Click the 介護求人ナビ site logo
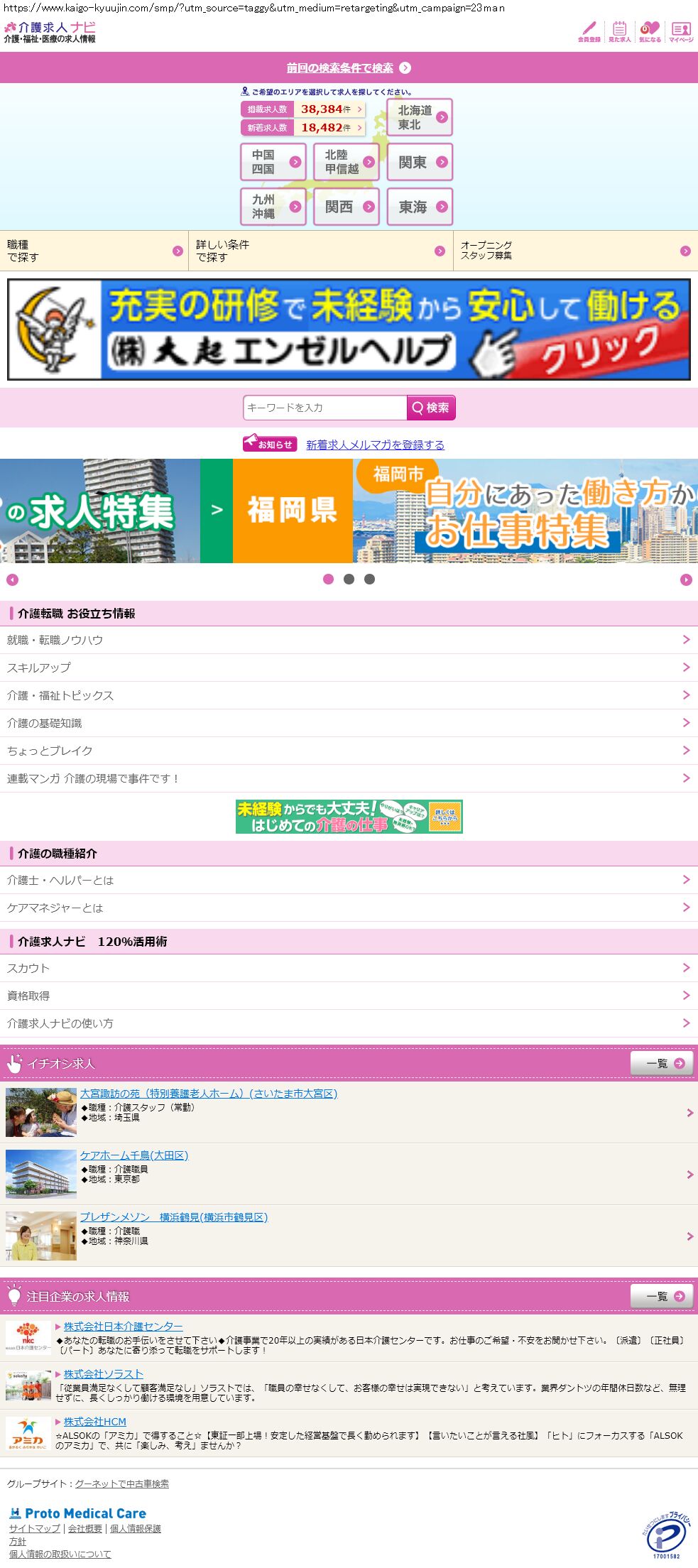 click(50, 32)
